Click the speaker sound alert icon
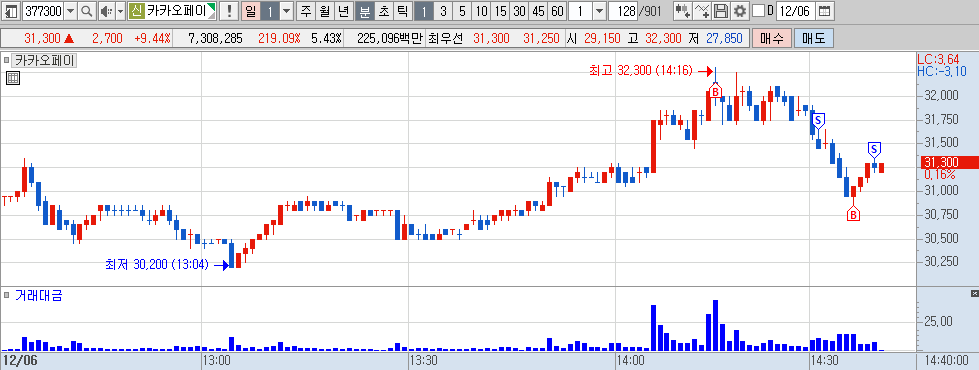979x370 pixels. point(106,11)
